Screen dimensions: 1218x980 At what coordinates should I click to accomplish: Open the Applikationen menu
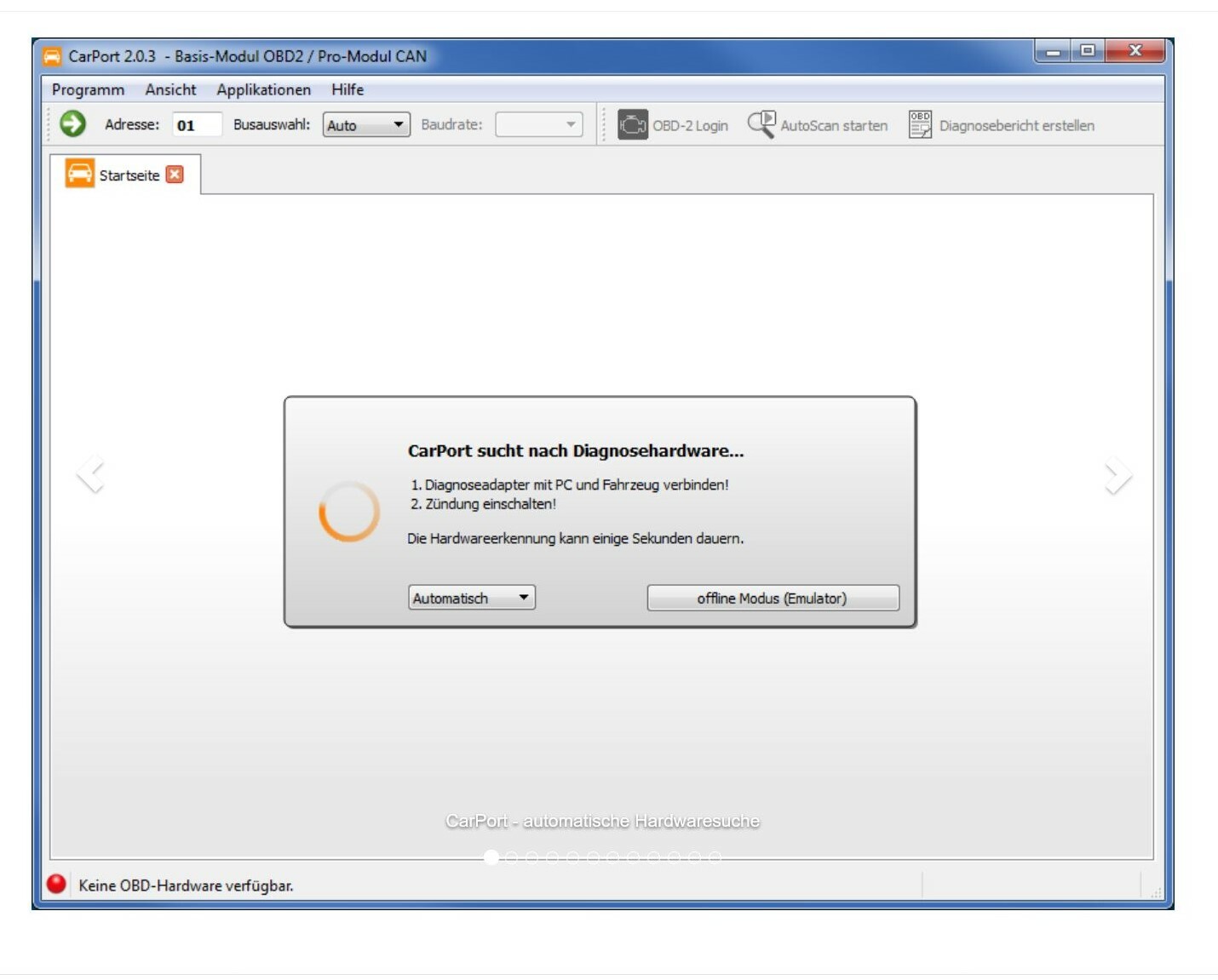click(x=263, y=89)
